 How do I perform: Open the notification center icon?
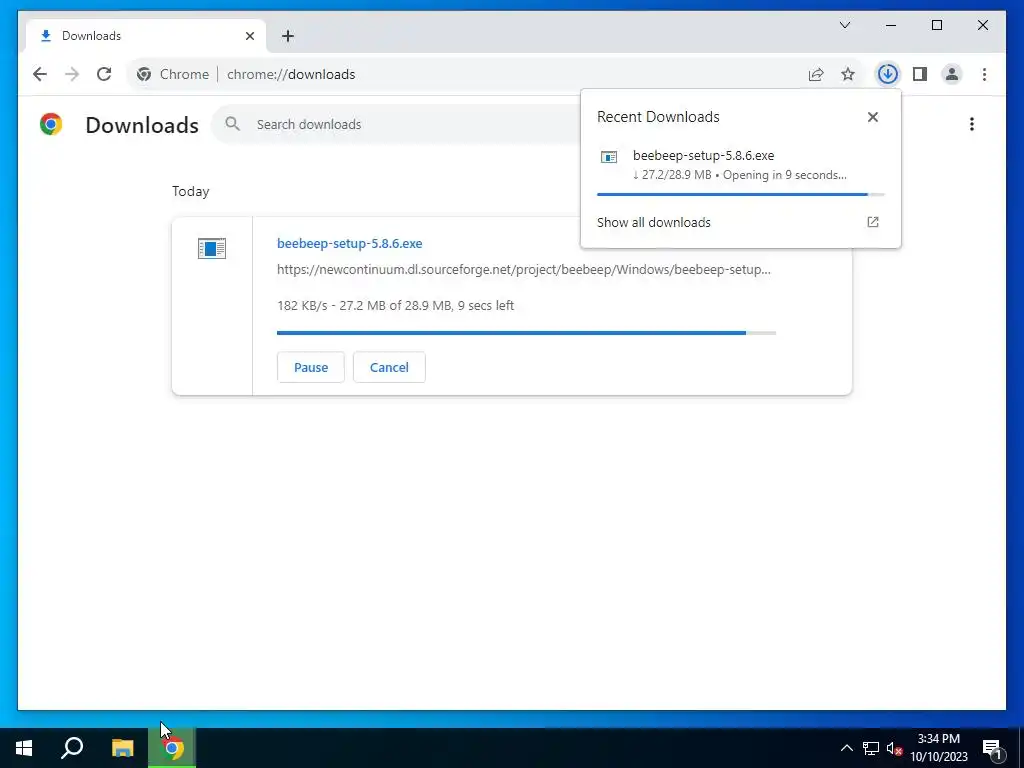[992, 748]
